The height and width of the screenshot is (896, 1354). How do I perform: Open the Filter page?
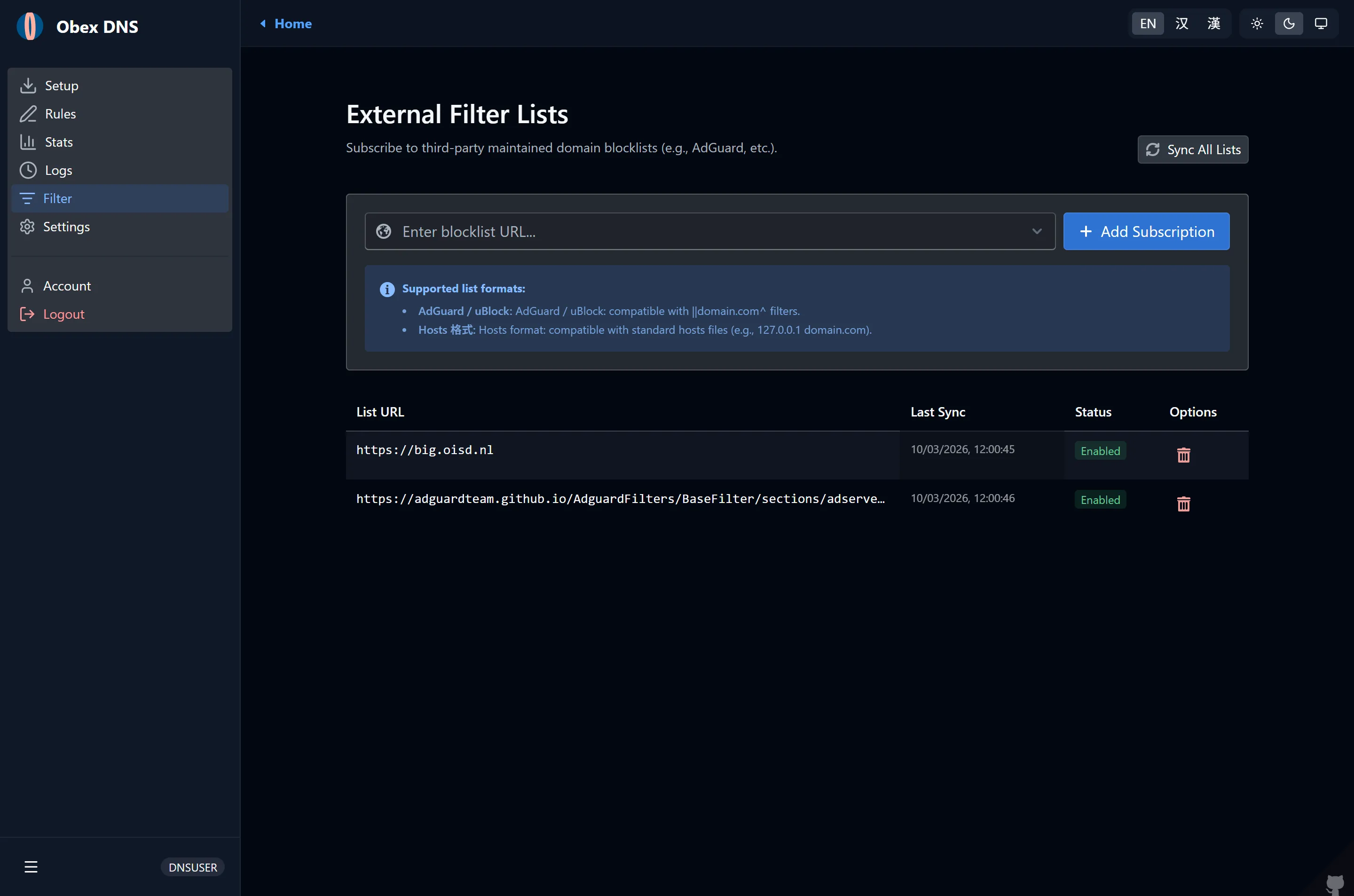pos(120,198)
